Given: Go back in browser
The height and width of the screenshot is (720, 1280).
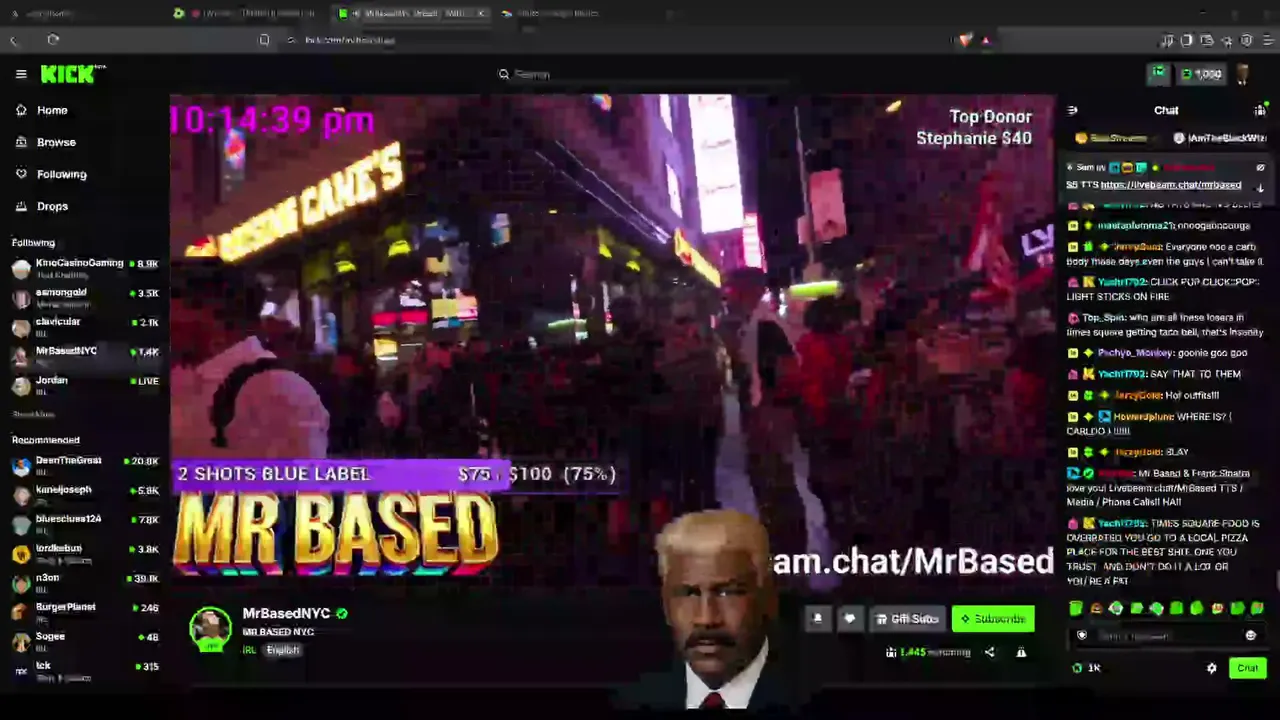Looking at the screenshot, I should [14, 40].
